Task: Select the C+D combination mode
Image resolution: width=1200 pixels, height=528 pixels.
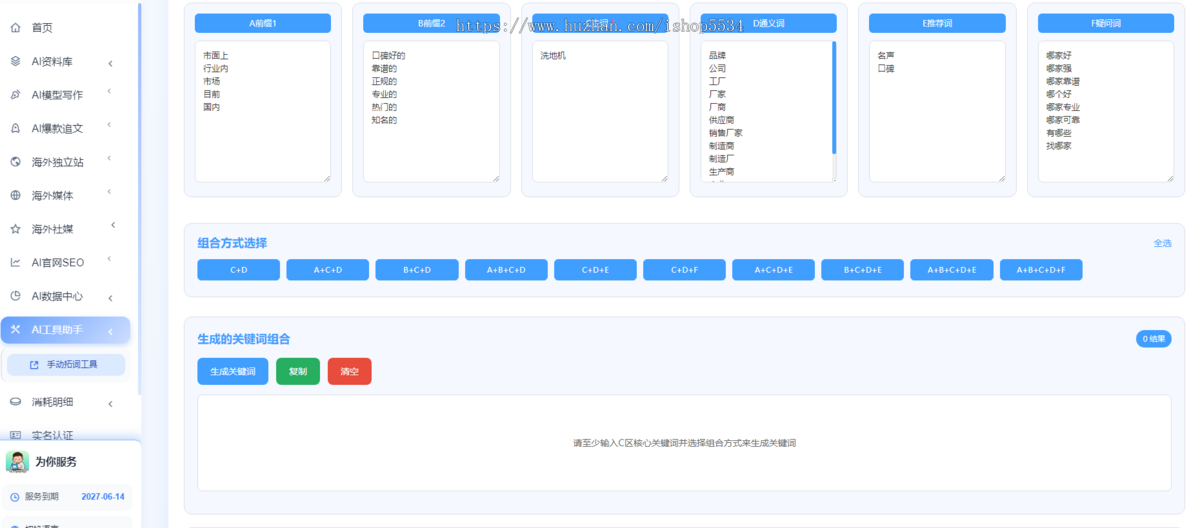Action: [238, 270]
